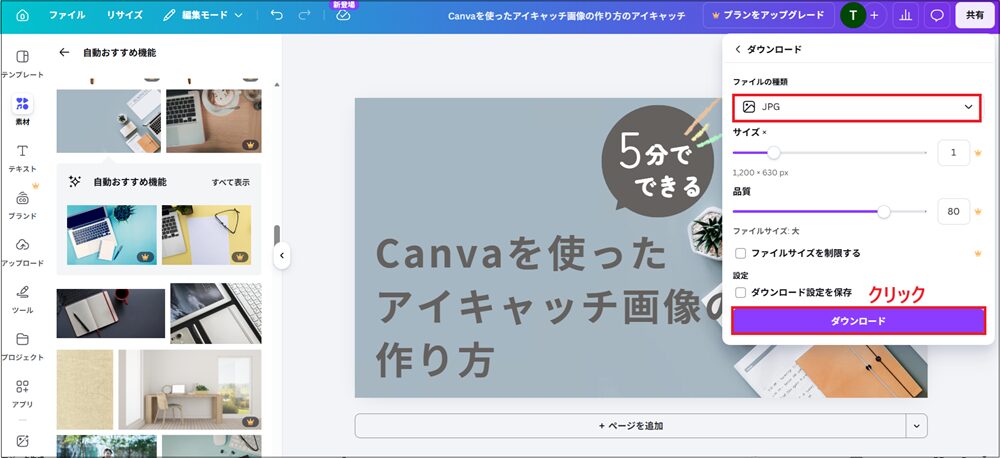Click + ページを追加 button

(630, 425)
